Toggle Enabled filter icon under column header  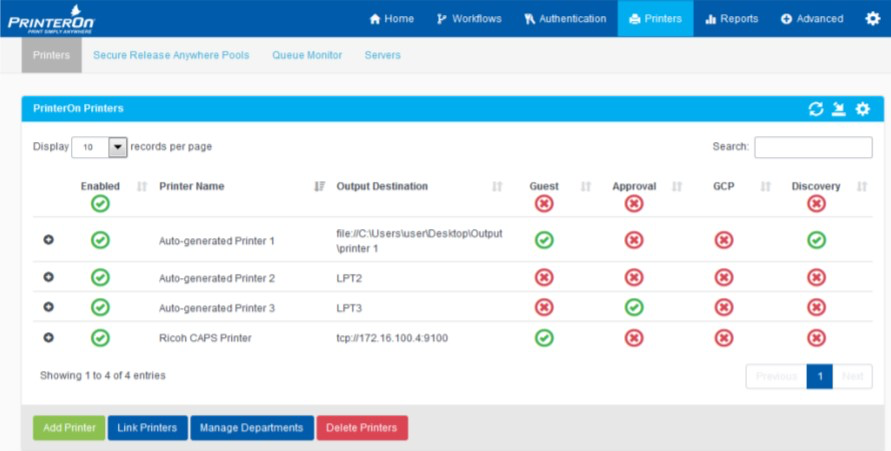(x=100, y=203)
